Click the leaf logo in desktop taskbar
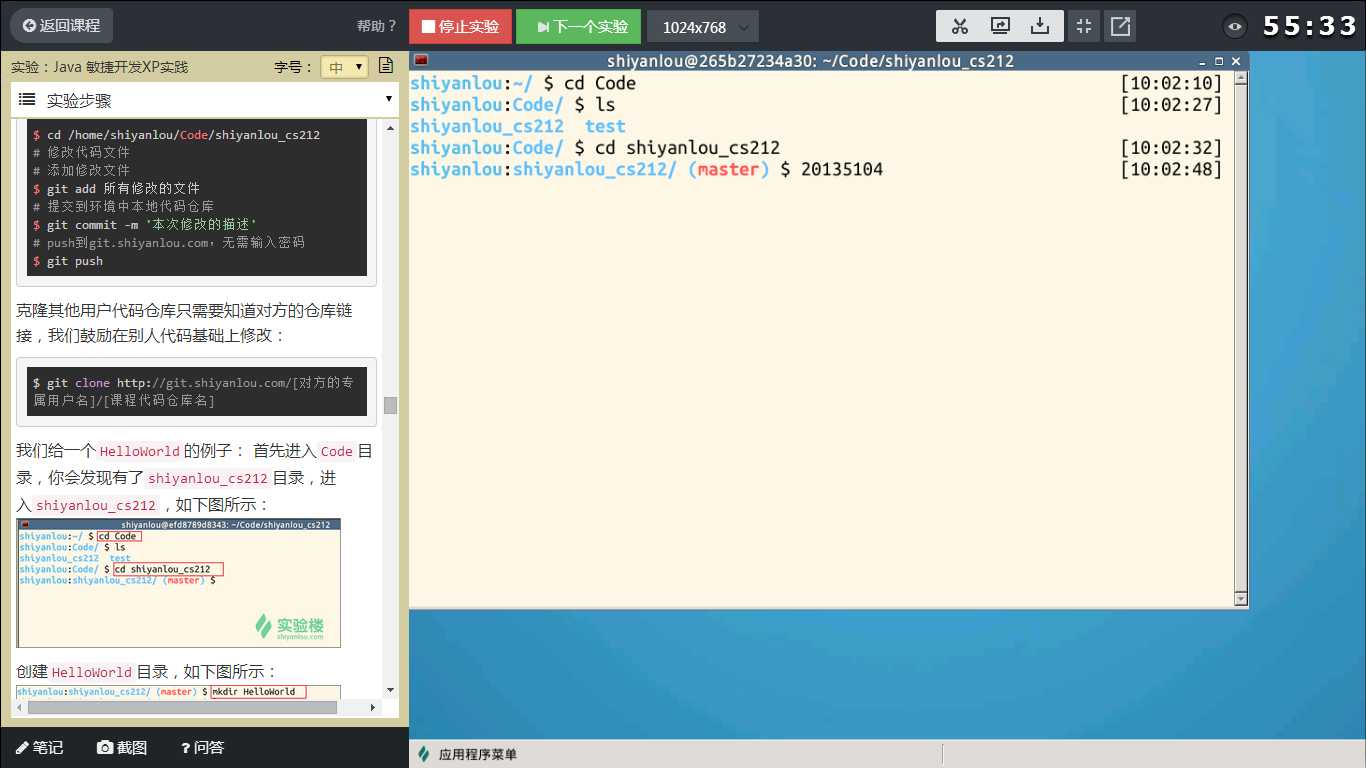The width and height of the screenshot is (1366, 768). pos(424,754)
